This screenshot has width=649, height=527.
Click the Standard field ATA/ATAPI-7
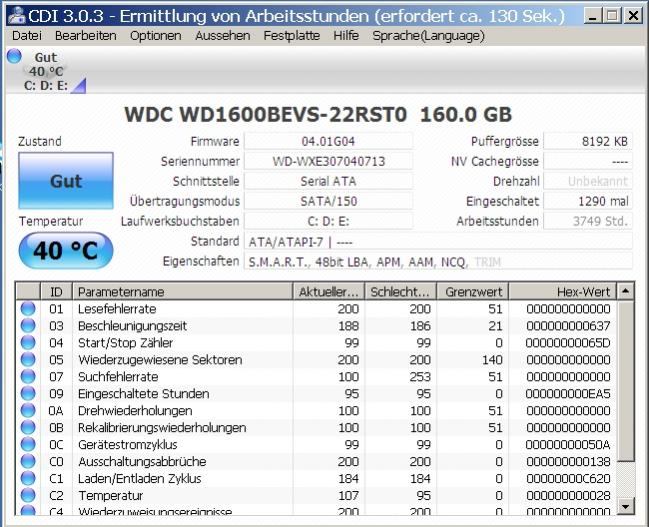tap(438, 241)
